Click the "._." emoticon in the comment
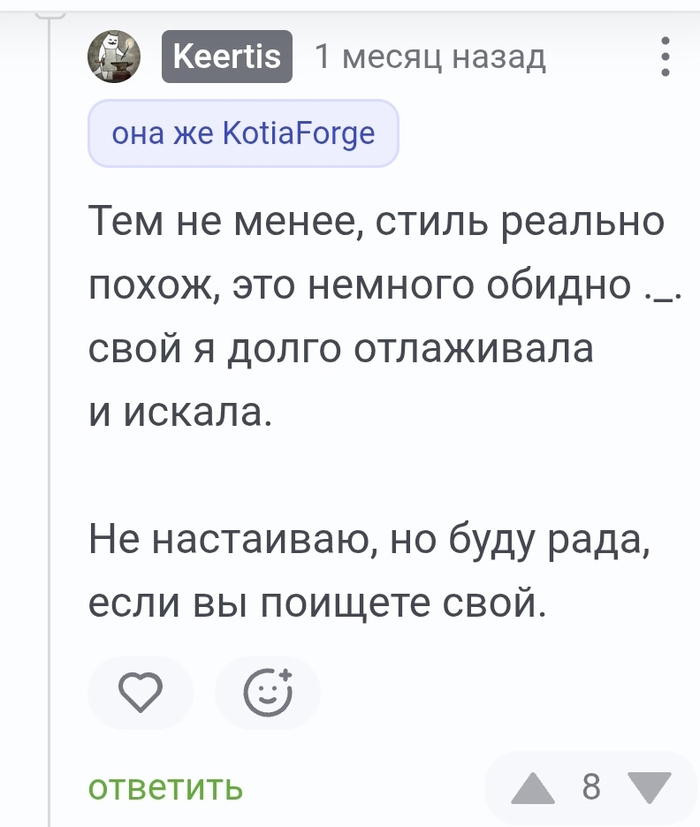700x827 pixels. coord(660,287)
